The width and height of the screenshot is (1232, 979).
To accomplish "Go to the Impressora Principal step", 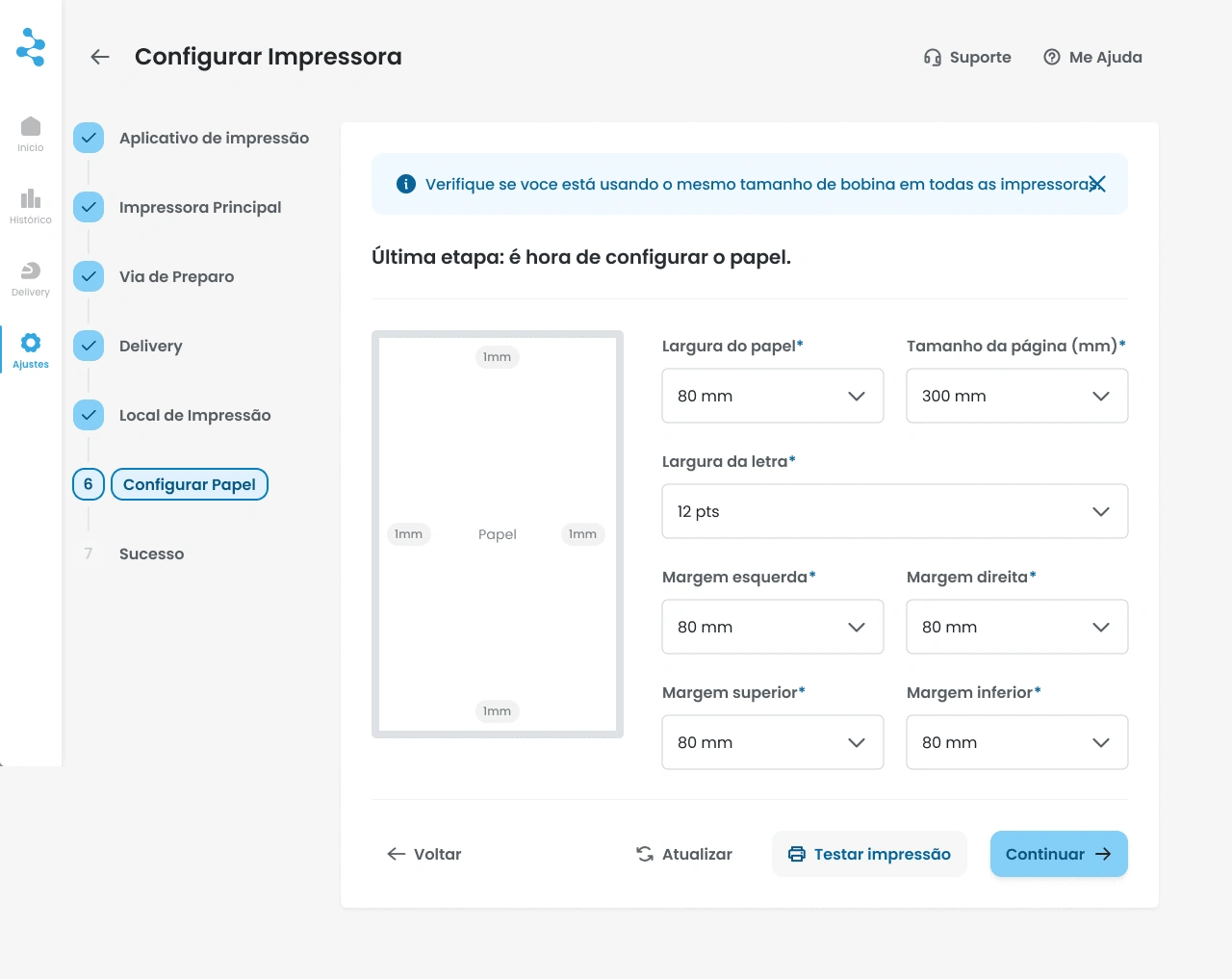I will (200, 207).
